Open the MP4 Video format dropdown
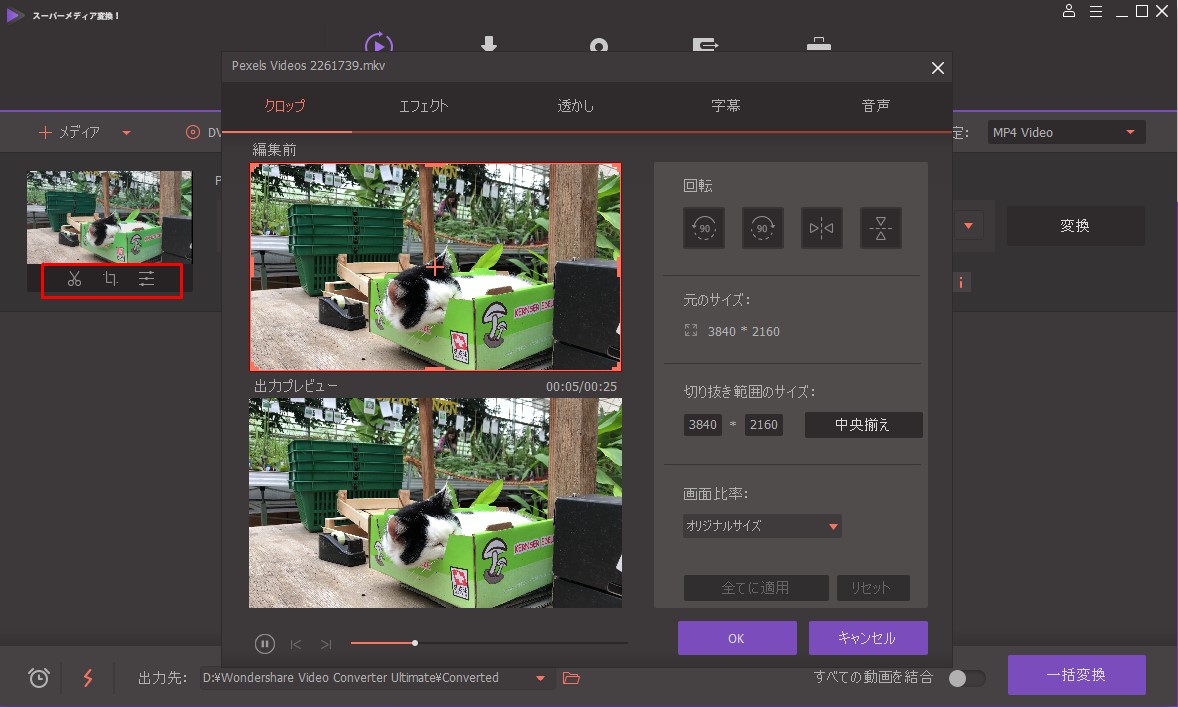Screen dimensions: 1178x707 pos(1065,132)
